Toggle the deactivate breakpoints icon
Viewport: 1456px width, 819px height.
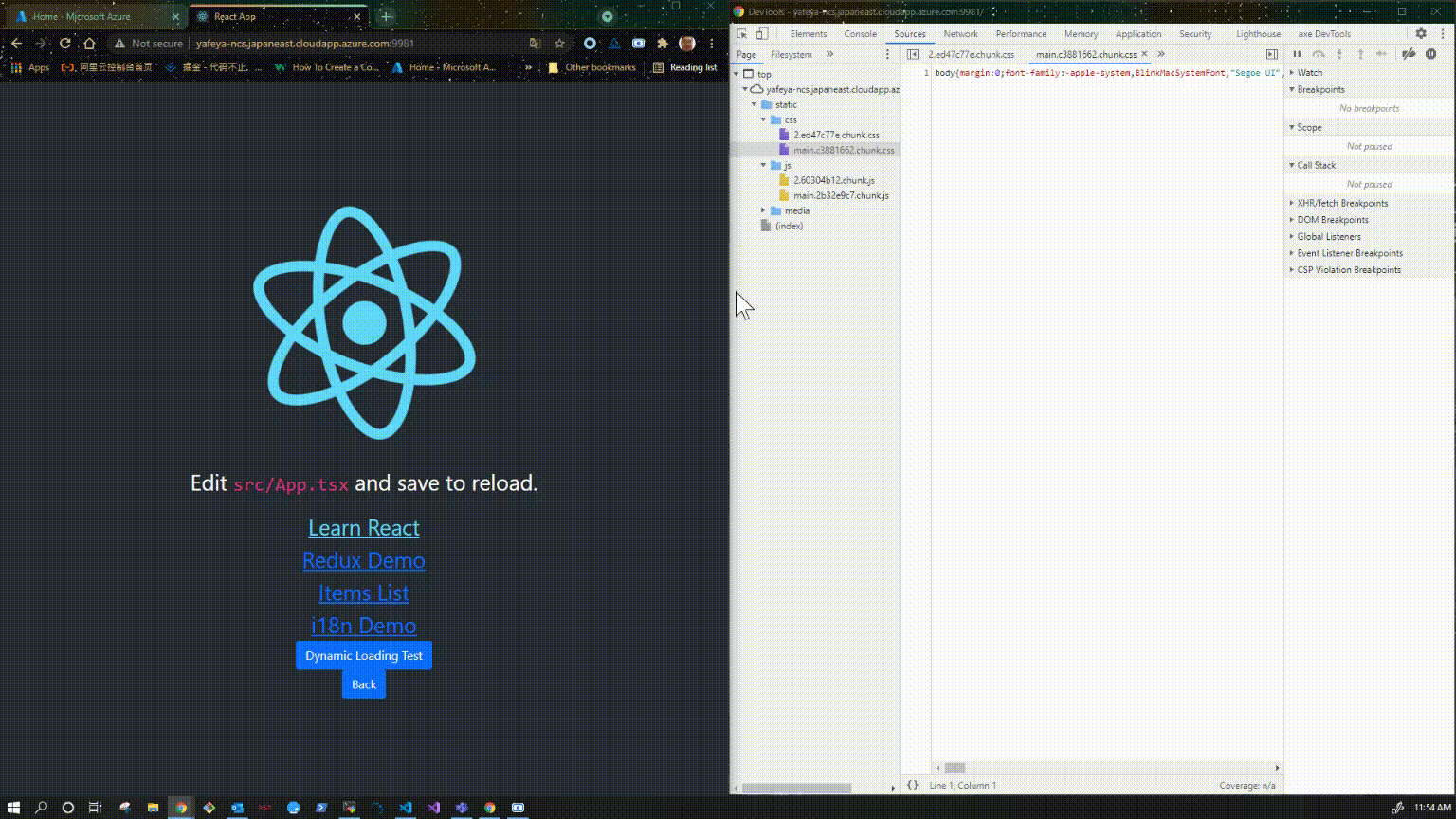(x=1409, y=54)
